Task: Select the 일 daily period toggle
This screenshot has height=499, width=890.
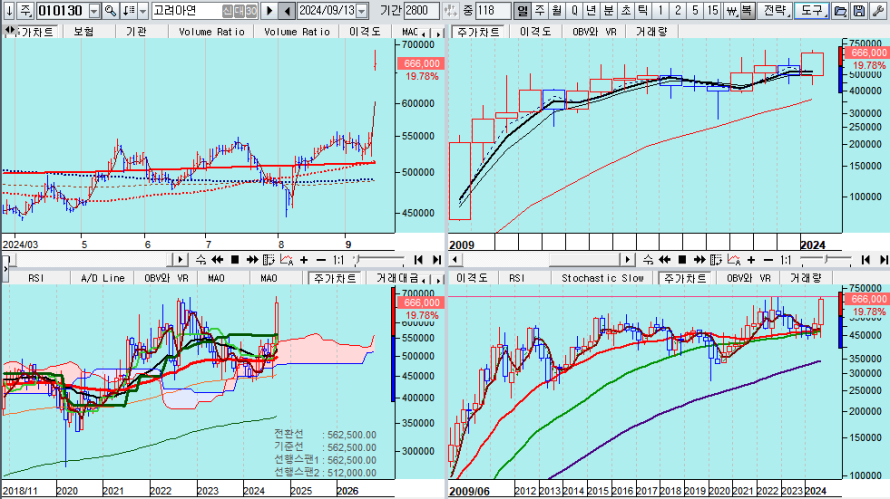Action: click(x=522, y=10)
